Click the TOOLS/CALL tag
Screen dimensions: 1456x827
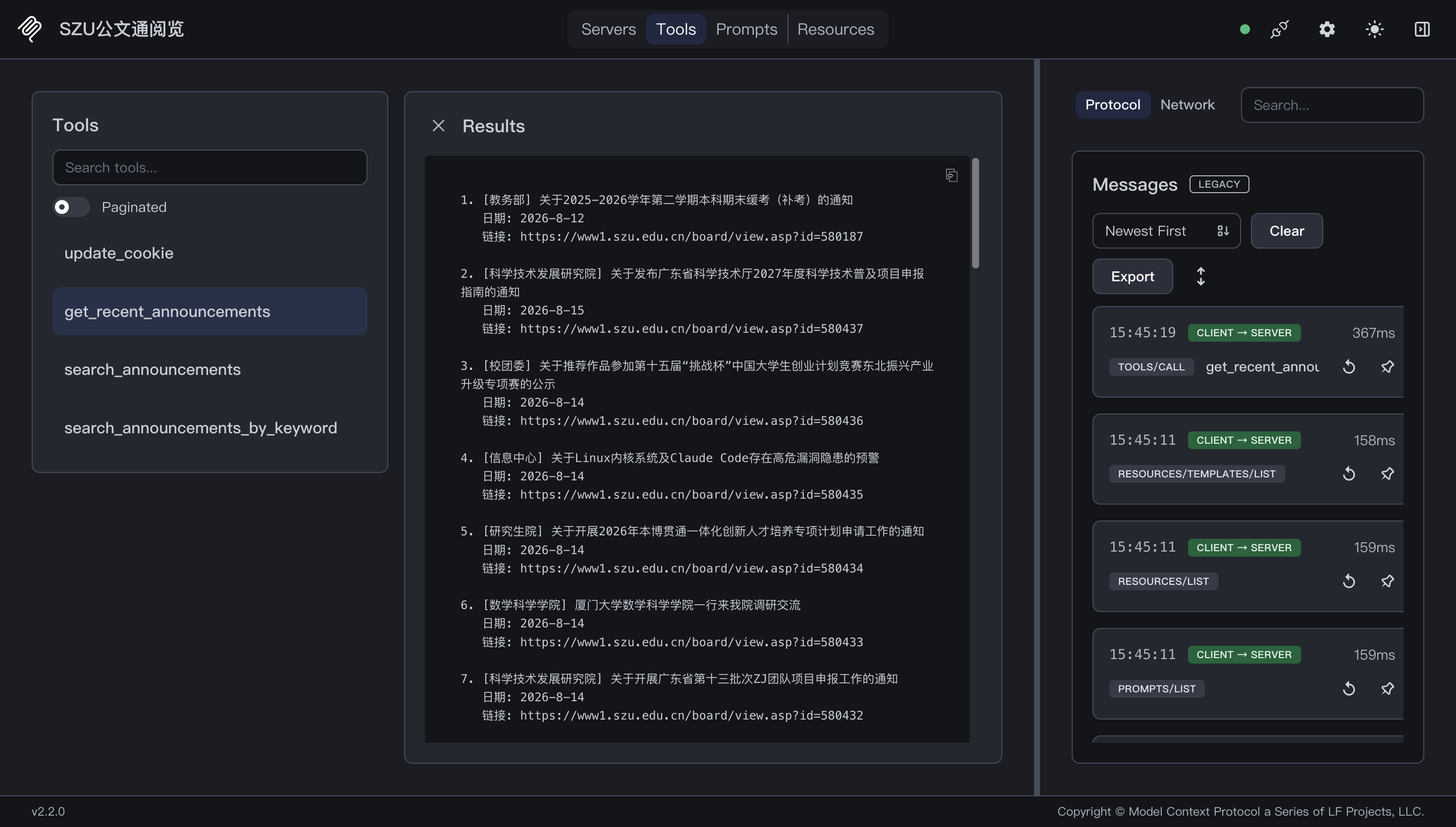[1151, 367]
